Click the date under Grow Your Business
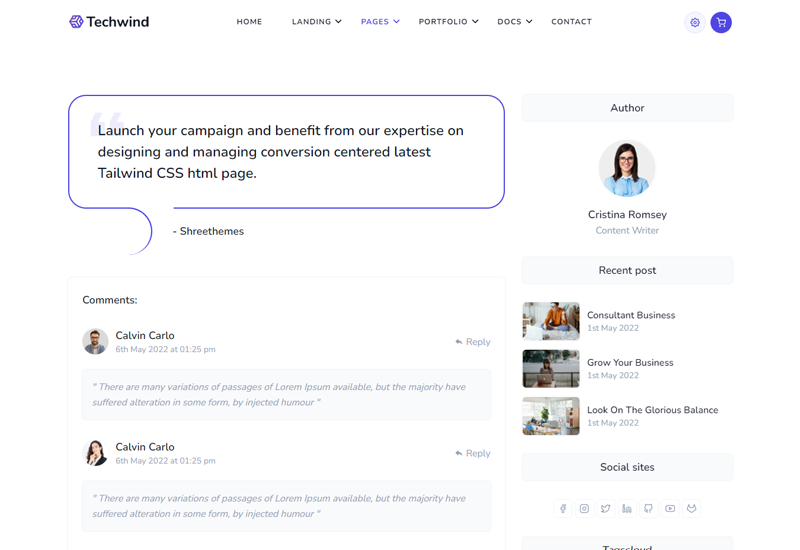This screenshot has height=550, width=800. coord(613,376)
